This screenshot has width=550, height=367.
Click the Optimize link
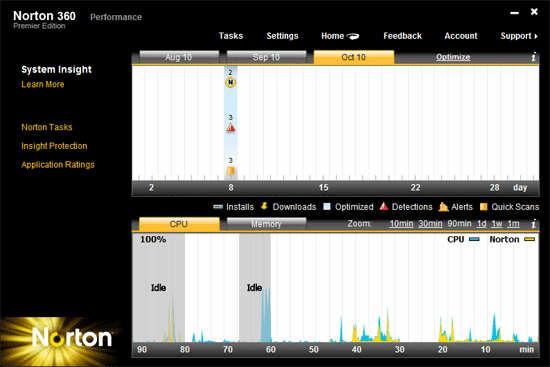point(453,57)
